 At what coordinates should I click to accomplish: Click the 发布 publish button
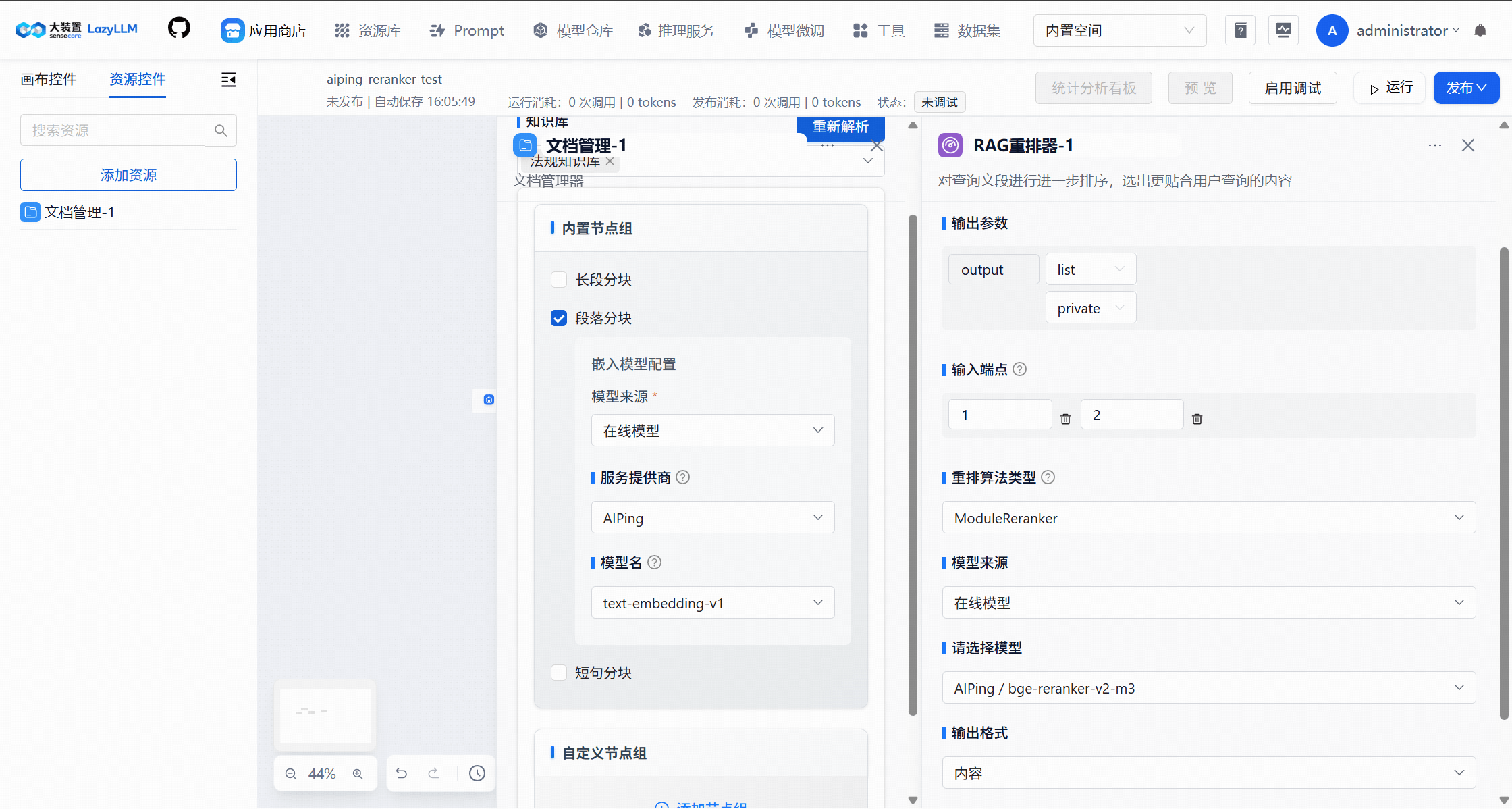coord(1465,87)
